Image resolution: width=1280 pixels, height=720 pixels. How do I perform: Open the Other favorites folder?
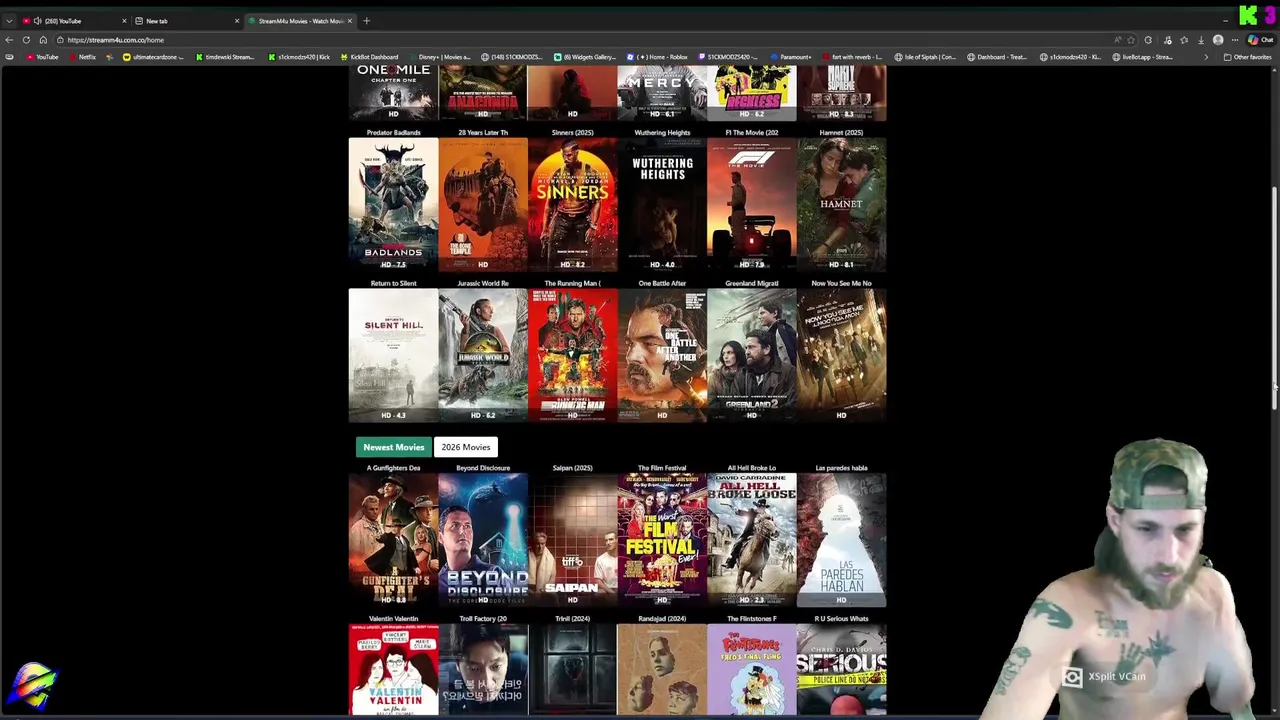[1247, 57]
